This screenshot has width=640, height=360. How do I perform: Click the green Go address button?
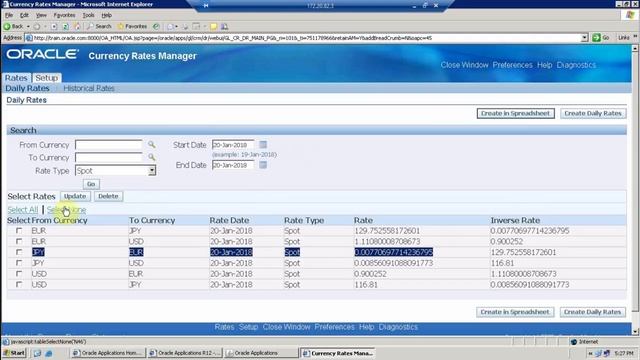601,38
